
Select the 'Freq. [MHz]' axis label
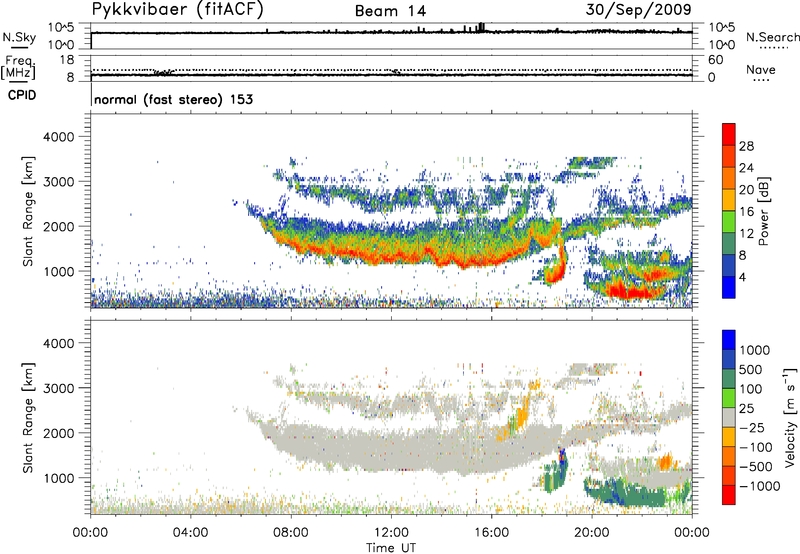(19, 68)
